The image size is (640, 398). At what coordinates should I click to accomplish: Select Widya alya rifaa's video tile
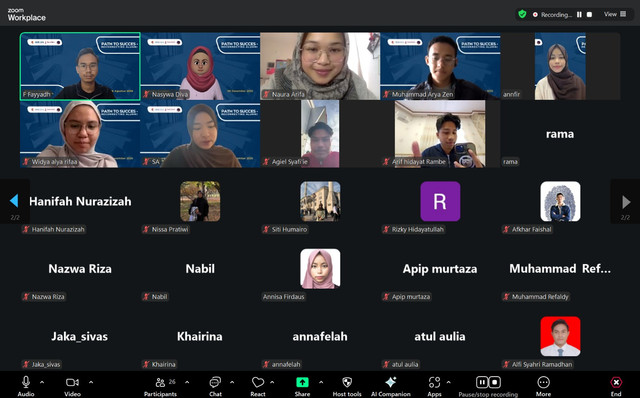80,134
